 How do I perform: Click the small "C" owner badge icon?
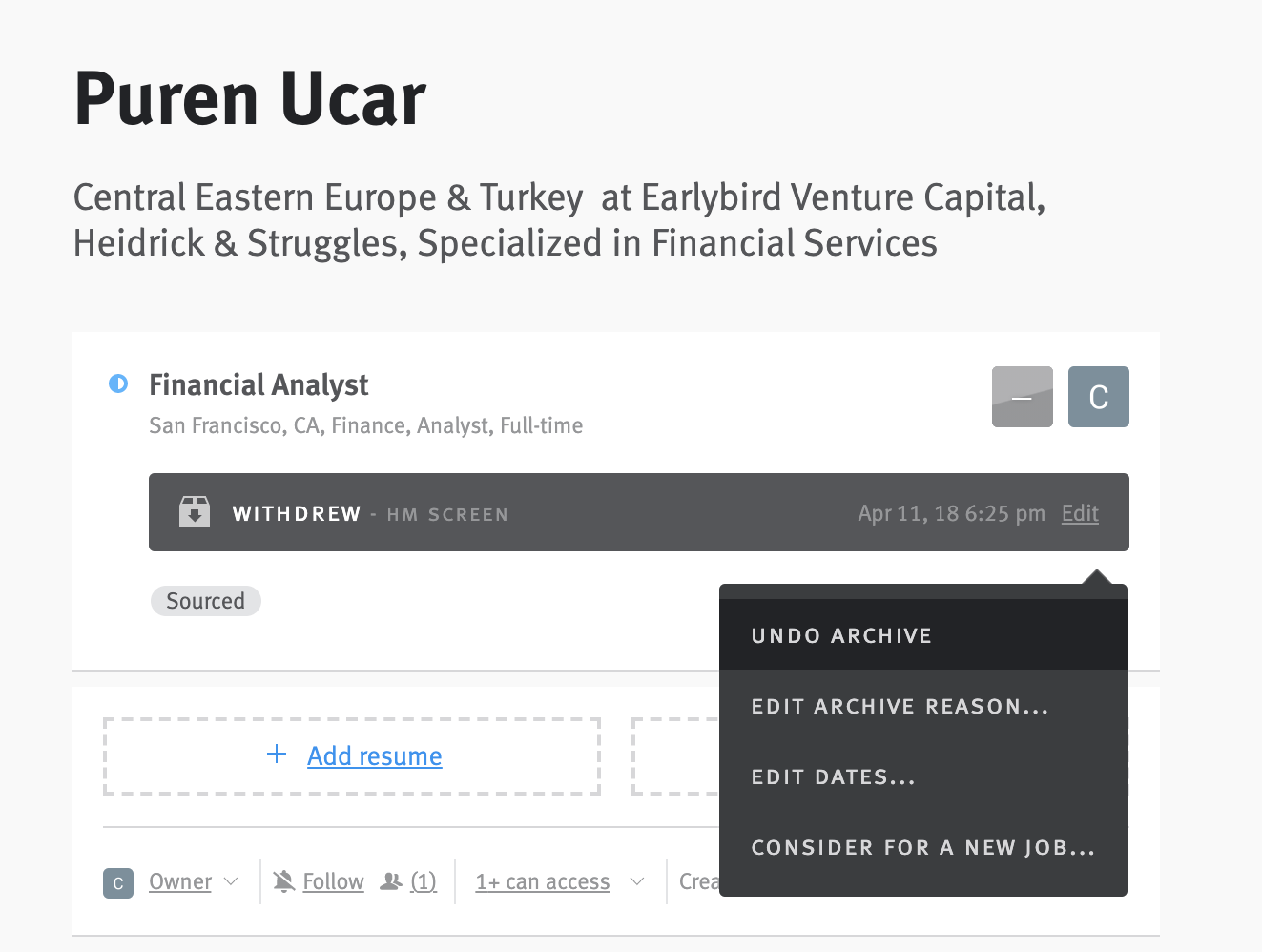(117, 883)
